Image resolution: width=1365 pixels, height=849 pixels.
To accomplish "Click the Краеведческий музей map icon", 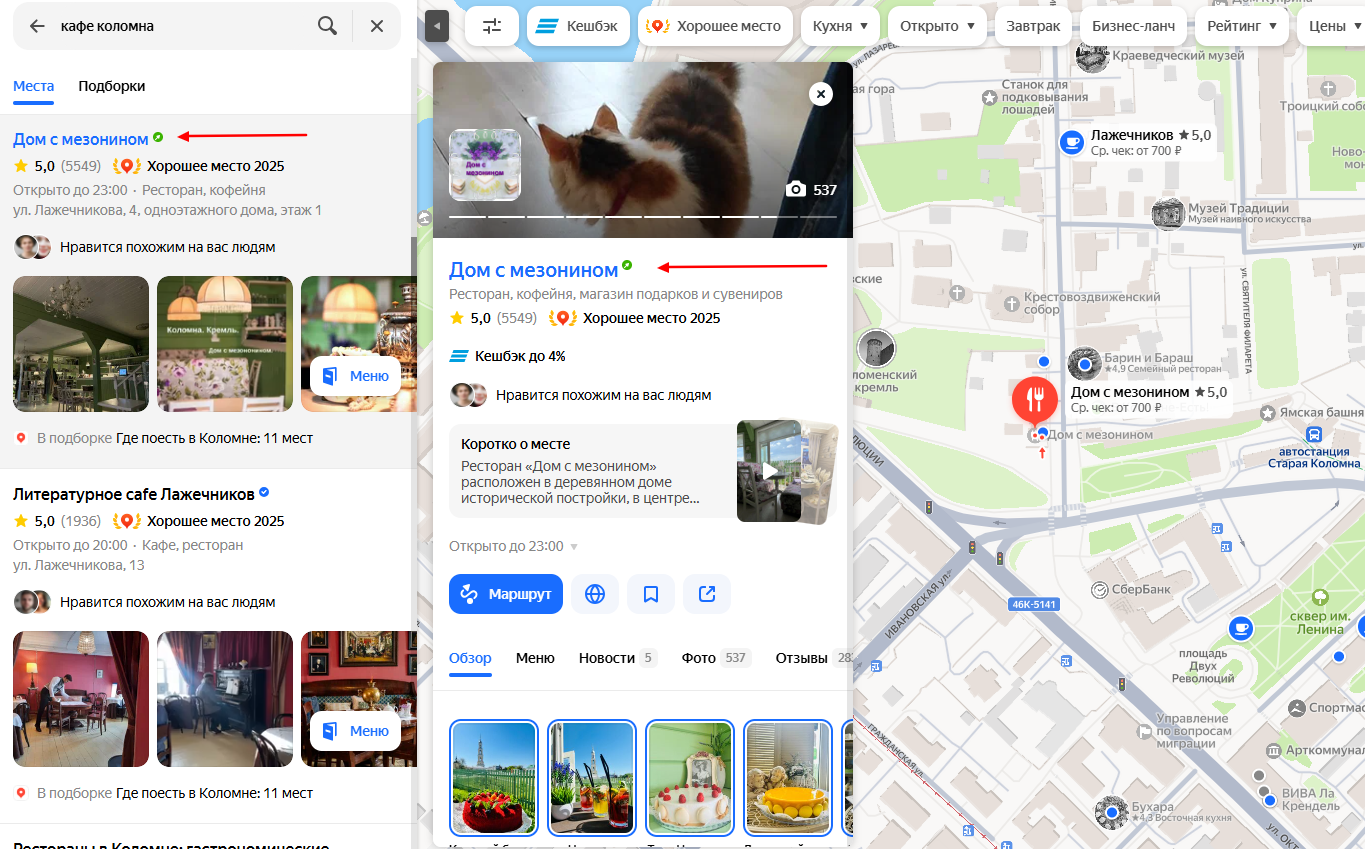I will point(1092,57).
